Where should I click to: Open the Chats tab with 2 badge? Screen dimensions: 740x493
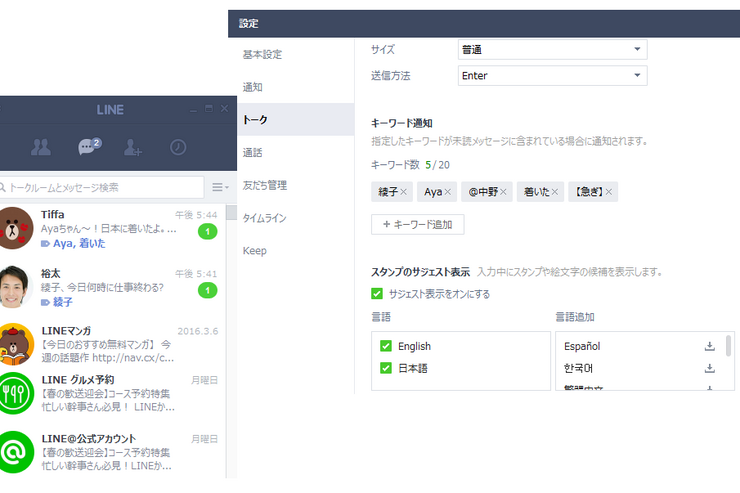89,146
